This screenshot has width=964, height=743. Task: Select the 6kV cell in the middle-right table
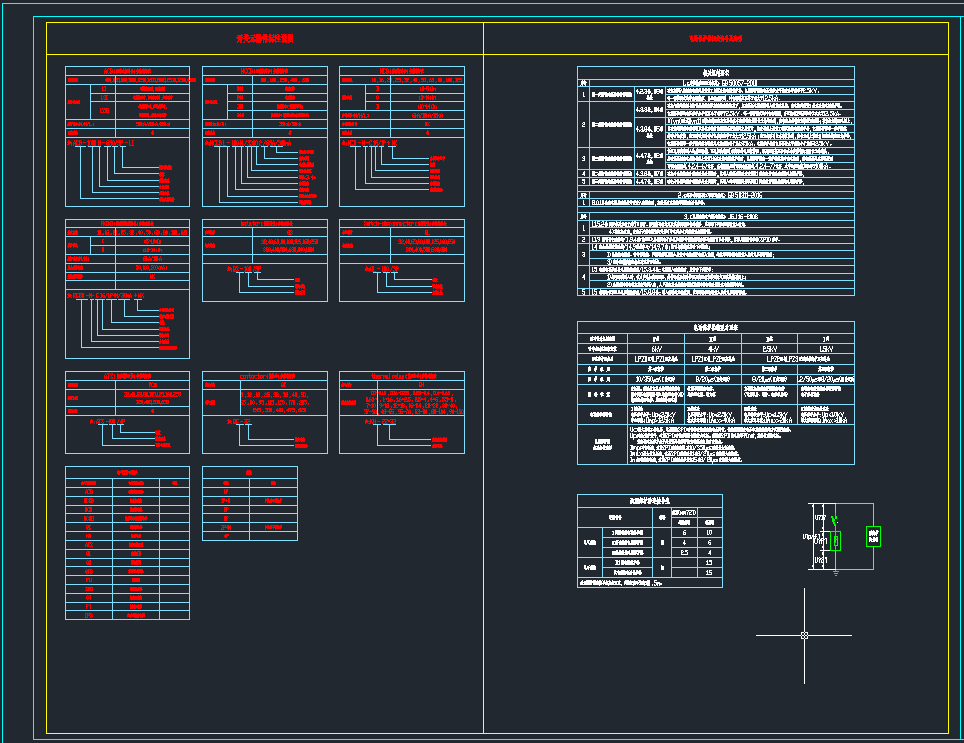pos(655,349)
